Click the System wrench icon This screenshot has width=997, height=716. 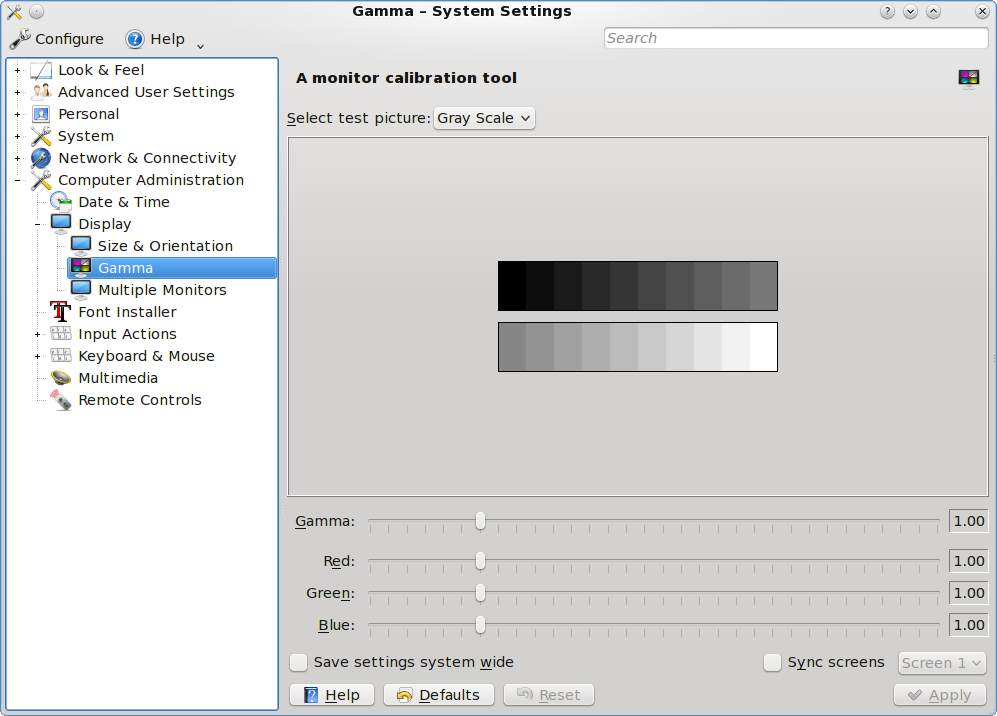41,136
